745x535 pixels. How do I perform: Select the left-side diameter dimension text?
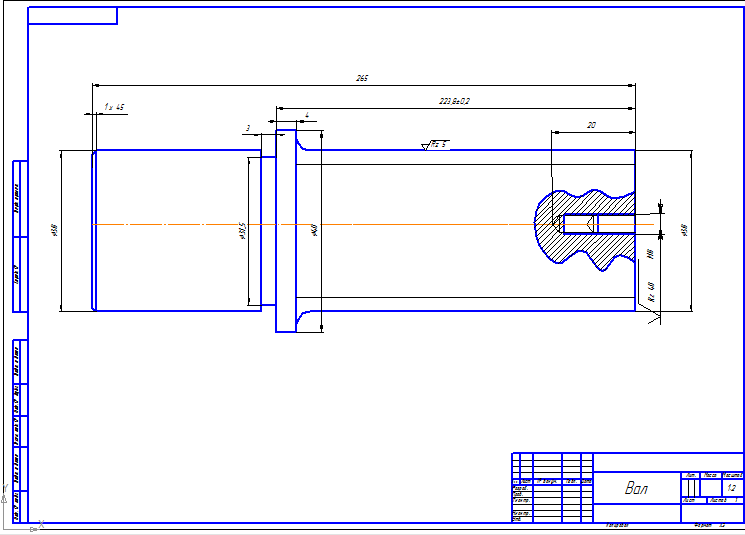point(54,230)
